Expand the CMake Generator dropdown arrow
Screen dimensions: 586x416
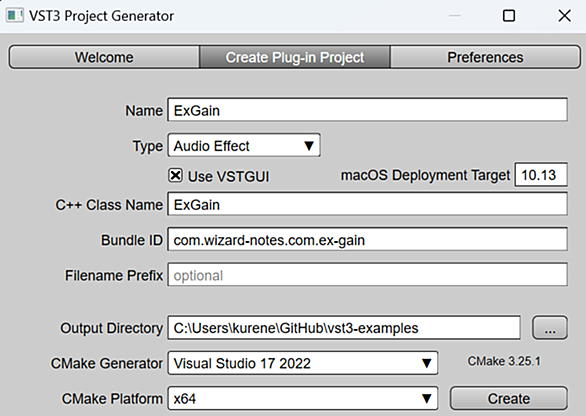click(426, 363)
